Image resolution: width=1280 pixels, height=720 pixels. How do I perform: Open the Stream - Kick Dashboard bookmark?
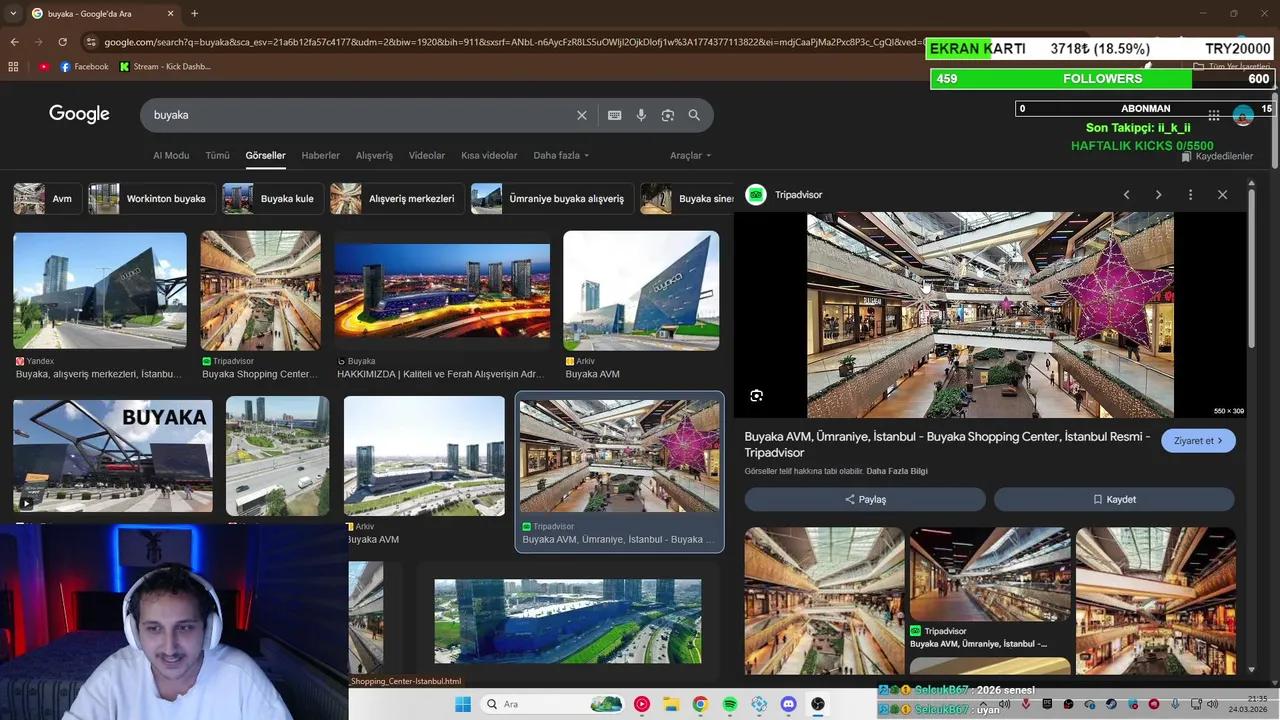[165, 67]
